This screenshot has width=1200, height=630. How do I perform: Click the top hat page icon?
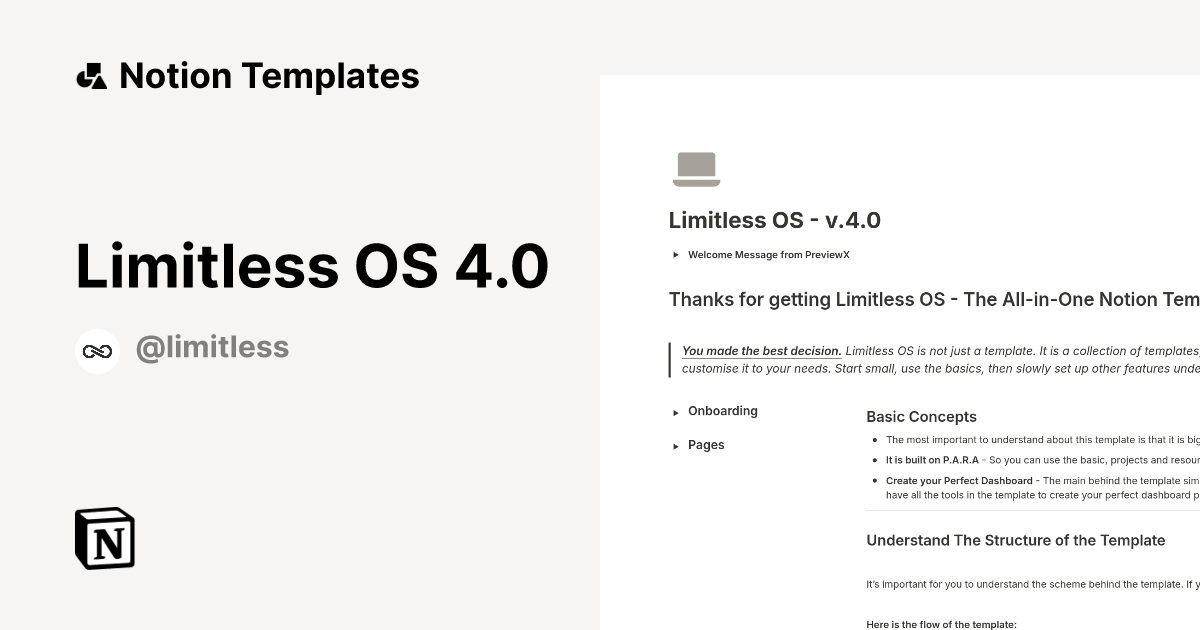(x=697, y=168)
